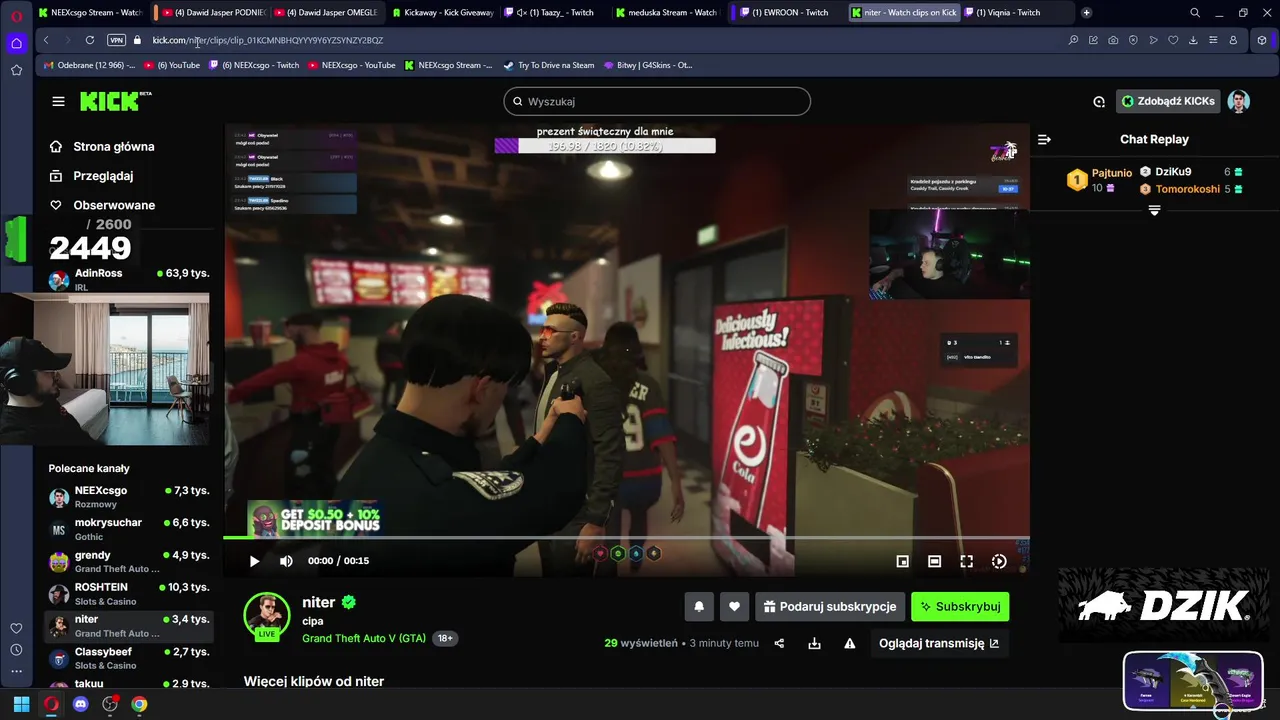This screenshot has height=720, width=1280.
Task: Switch to EWROON - Twitch tab
Action: click(x=784, y=13)
